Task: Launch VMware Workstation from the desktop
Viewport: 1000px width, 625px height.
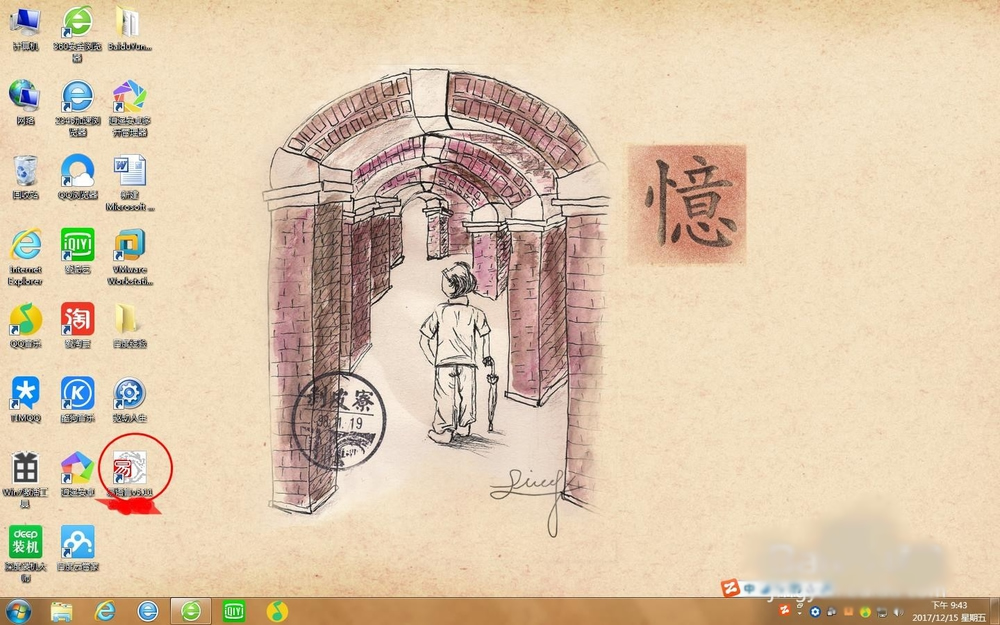Action: [x=130, y=245]
